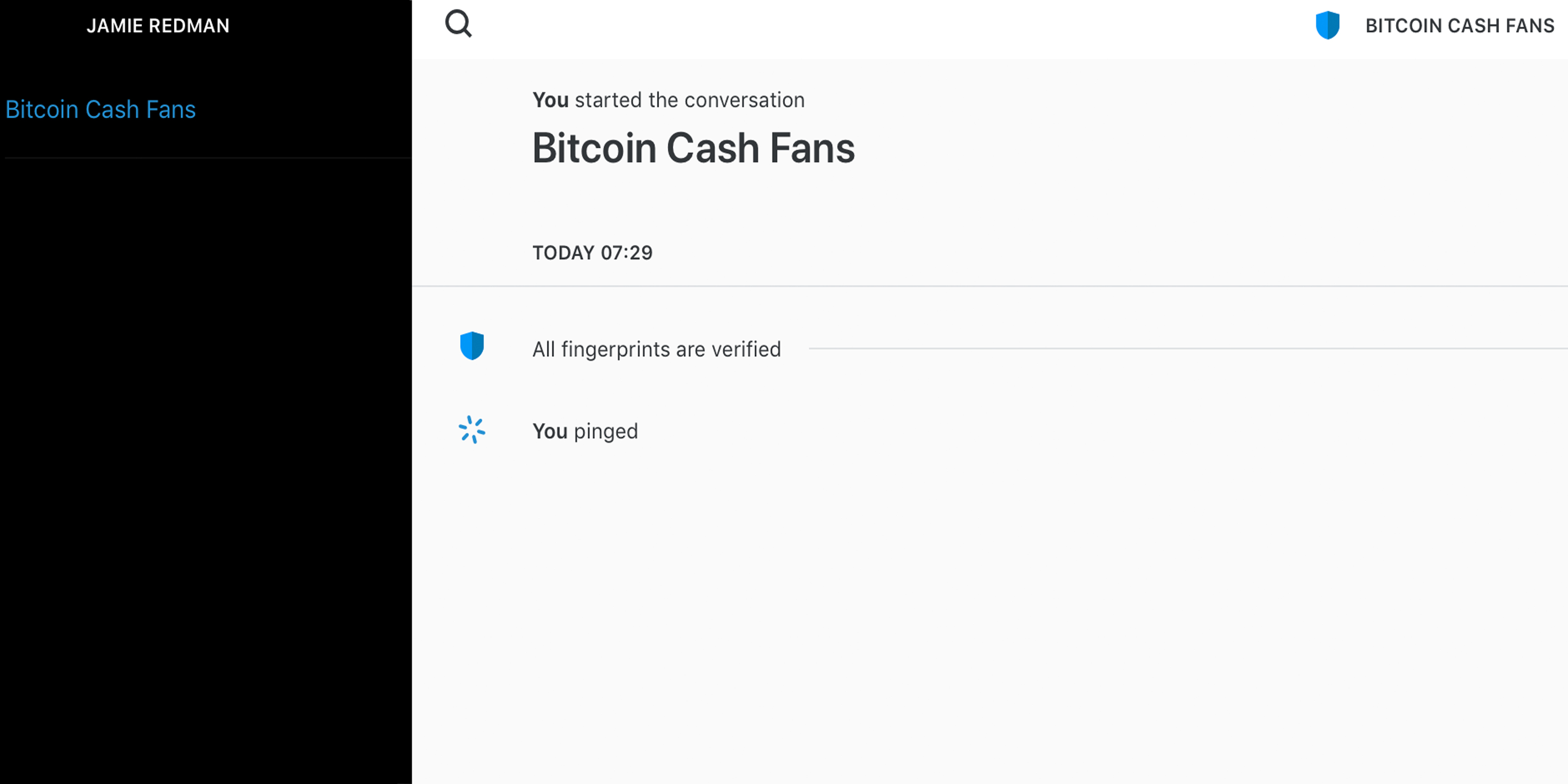The height and width of the screenshot is (784, 1568).
Task: Click the search magnifier icon
Action: pos(458,24)
